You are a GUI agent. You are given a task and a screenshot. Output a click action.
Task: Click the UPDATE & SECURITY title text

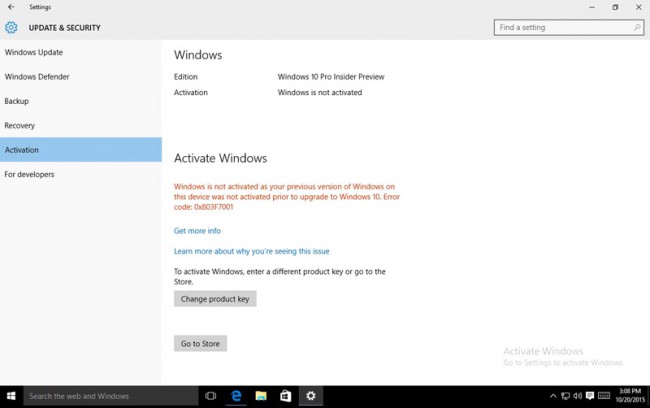pyautogui.click(x=65, y=28)
